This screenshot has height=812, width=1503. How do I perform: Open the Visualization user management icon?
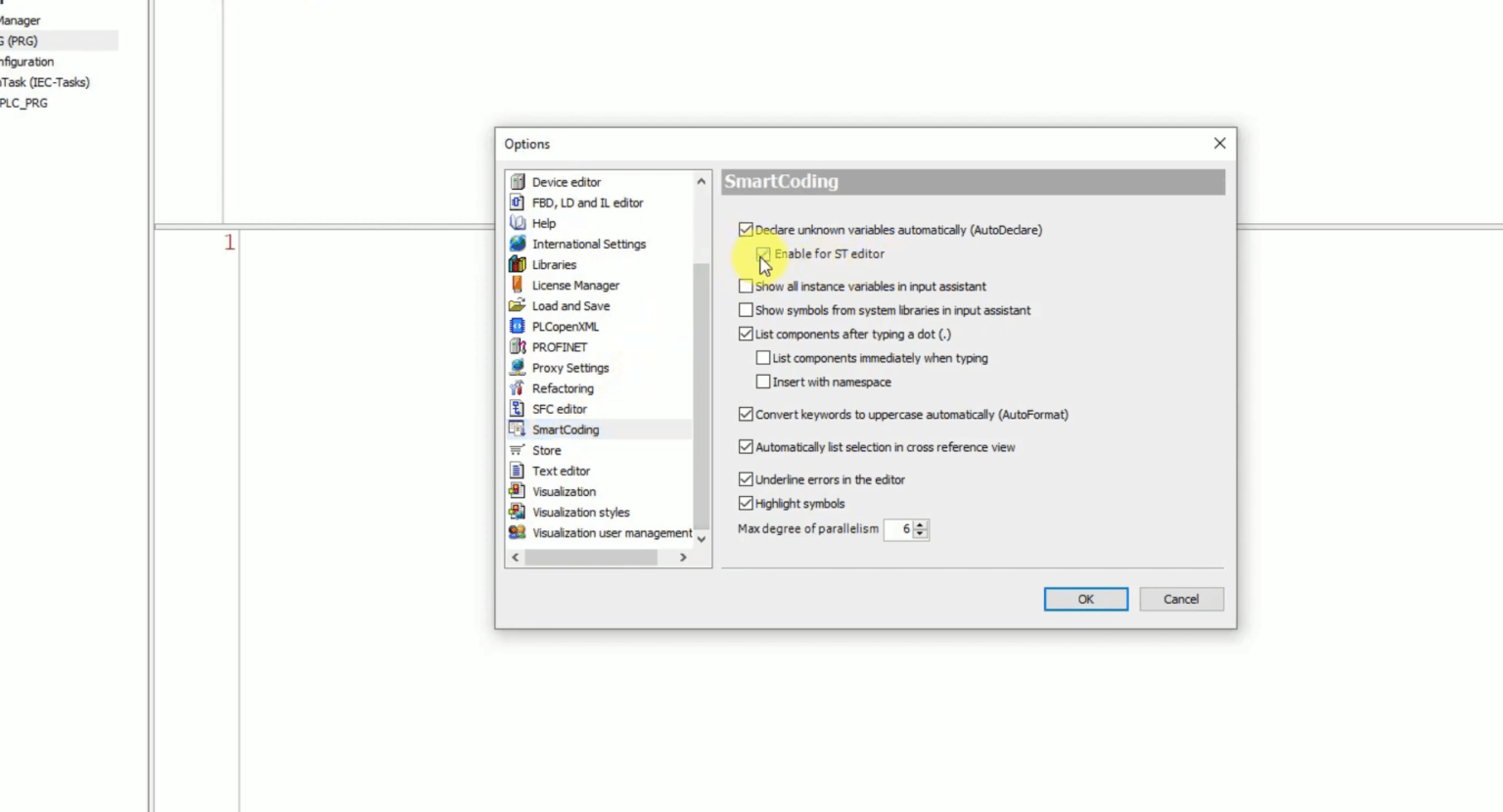point(518,532)
